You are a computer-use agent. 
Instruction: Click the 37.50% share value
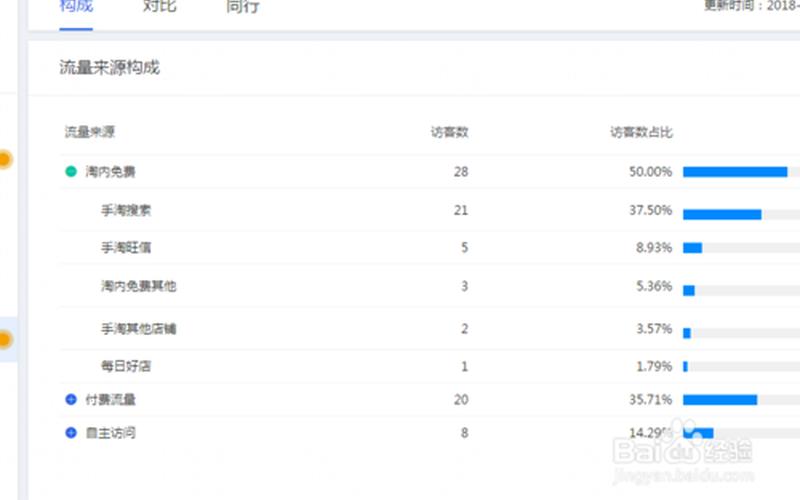(650, 210)
